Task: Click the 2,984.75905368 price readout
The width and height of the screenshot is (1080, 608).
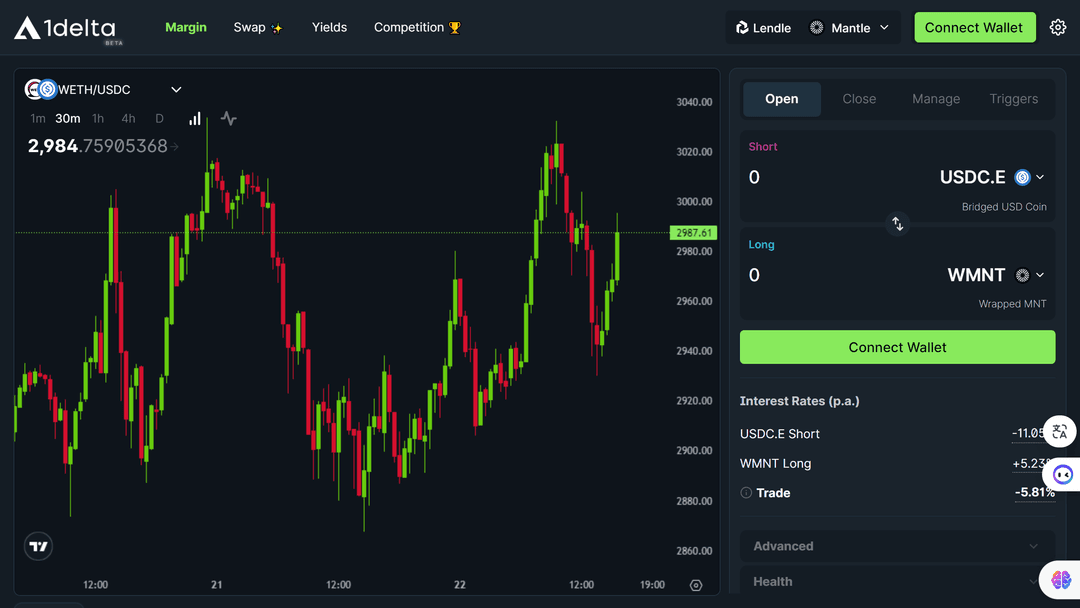Action: pyautogui.click(x=97, y=146)
